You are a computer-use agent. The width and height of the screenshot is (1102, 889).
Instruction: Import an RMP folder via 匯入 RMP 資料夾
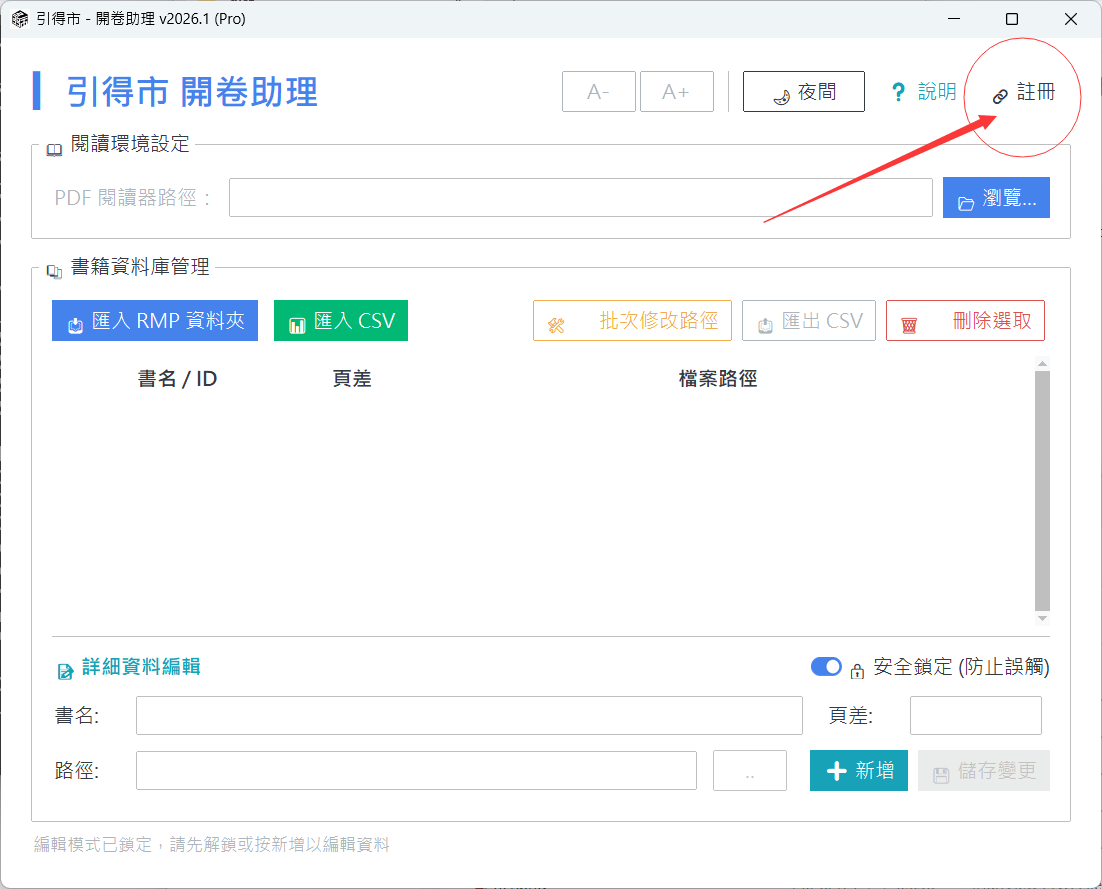[155, 321]
